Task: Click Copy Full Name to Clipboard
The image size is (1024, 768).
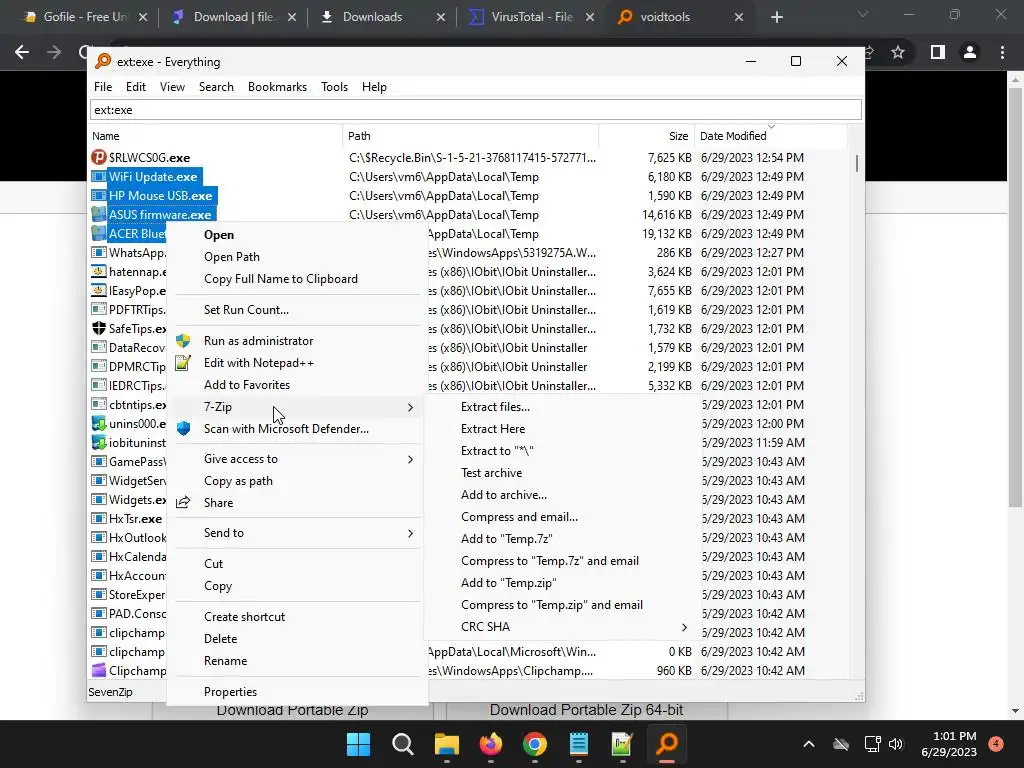Action: (281, 279)
